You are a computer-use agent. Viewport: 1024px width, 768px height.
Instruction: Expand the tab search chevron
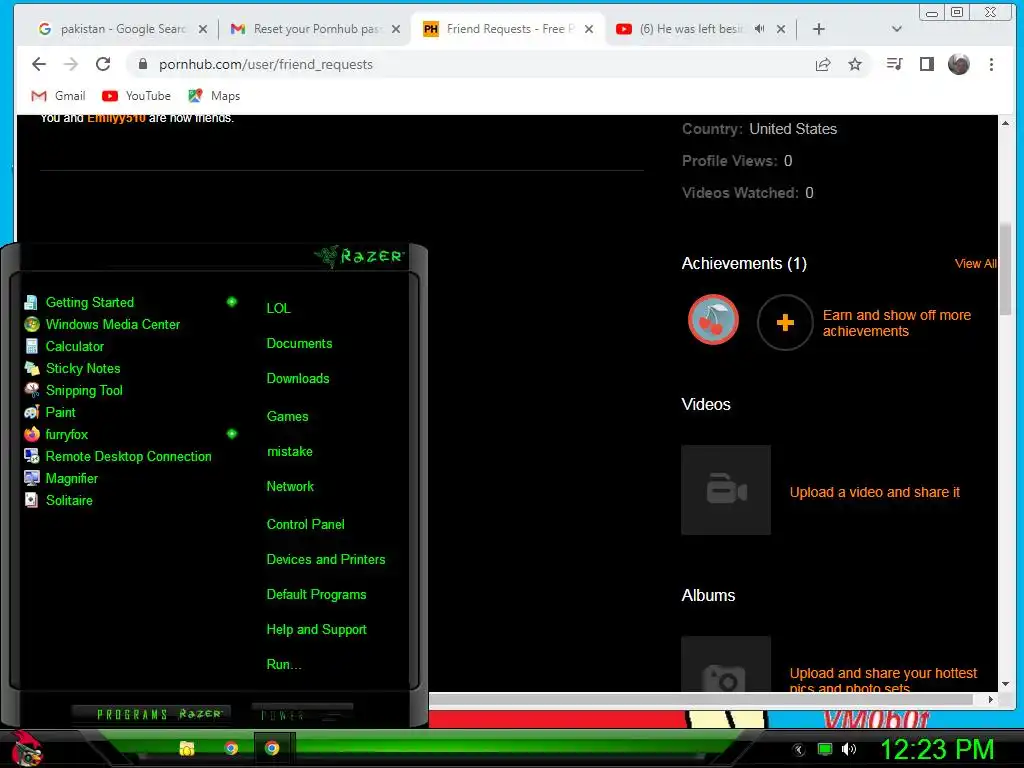897,29
